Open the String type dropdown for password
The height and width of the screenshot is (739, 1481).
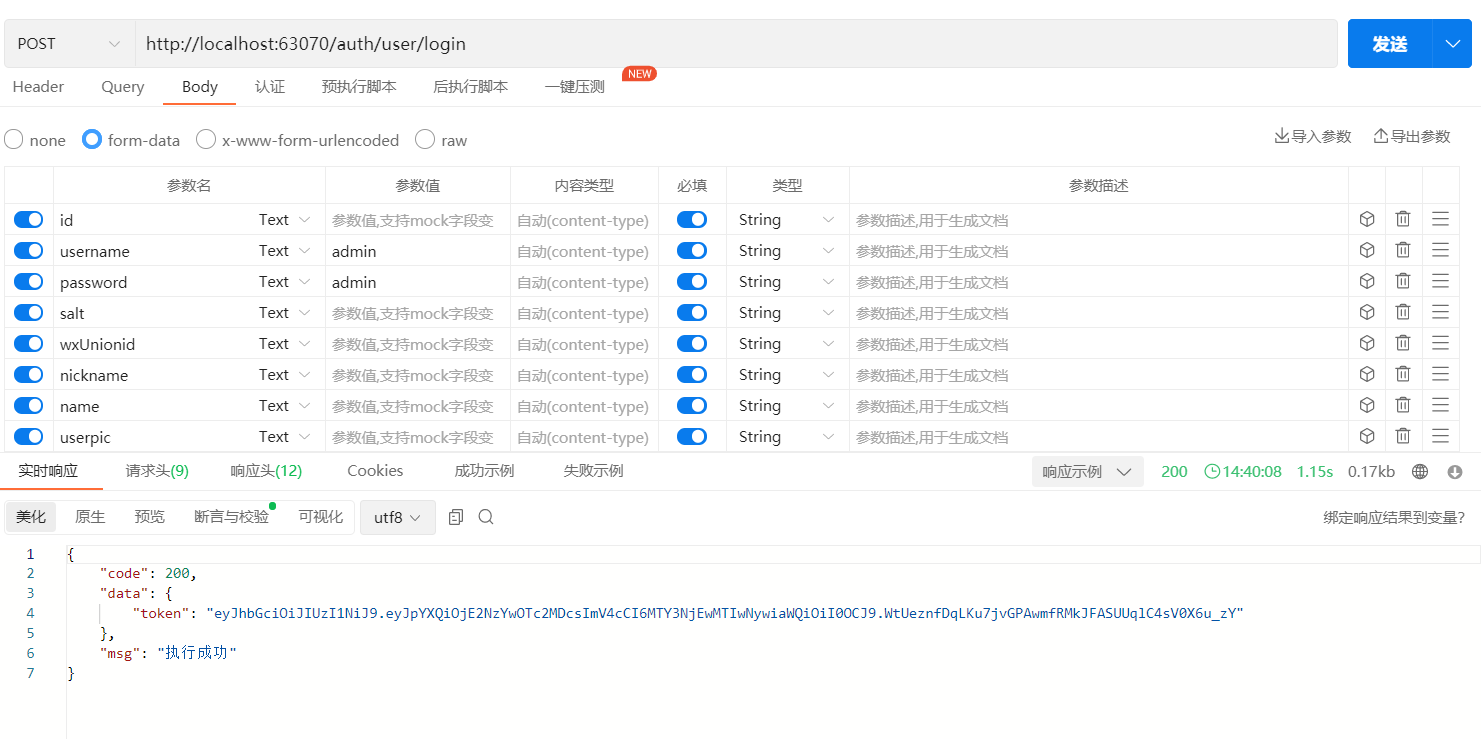pyautogui.click(x=787, y=282)
